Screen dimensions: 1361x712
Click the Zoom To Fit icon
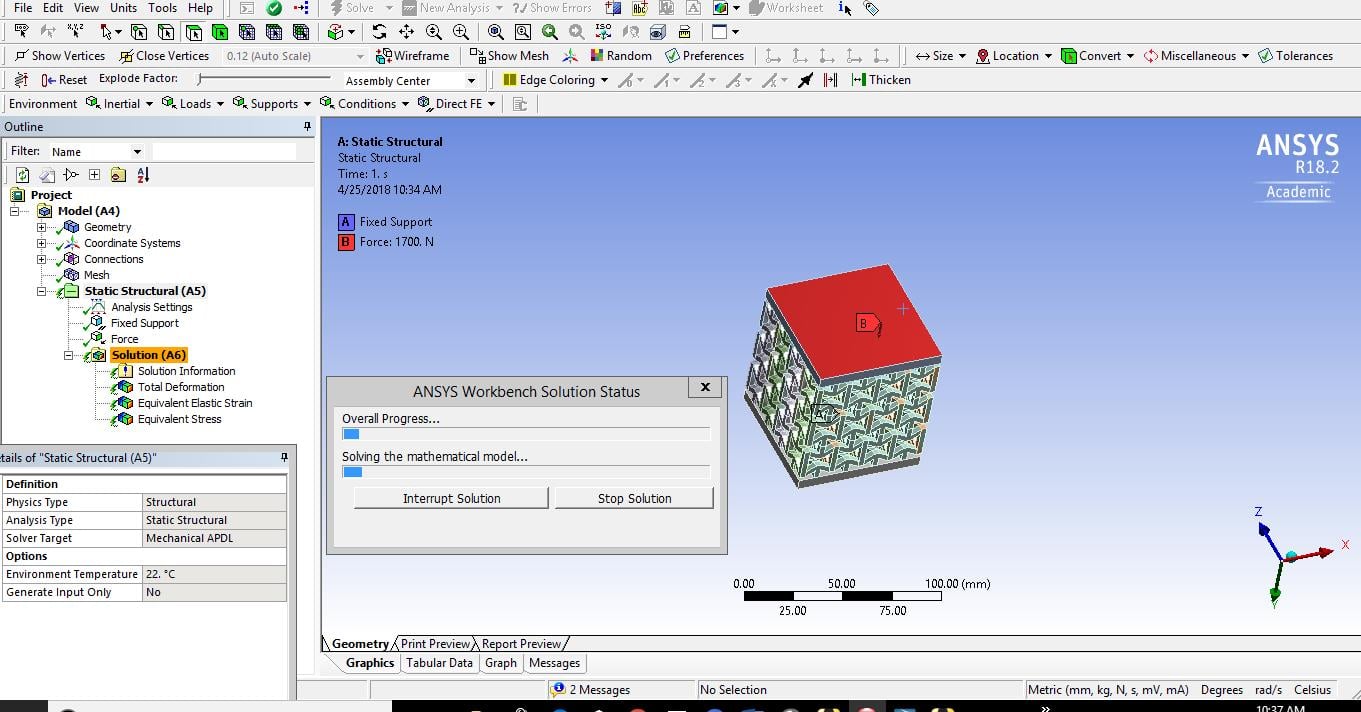(x=495, y=32)
